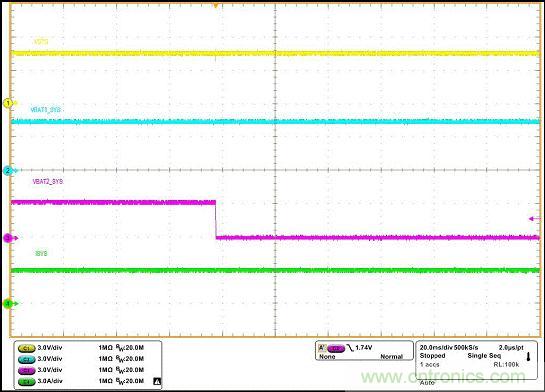
Task: Click the falling-edge trigger slope icon
Action: click(x=350, y=348)
